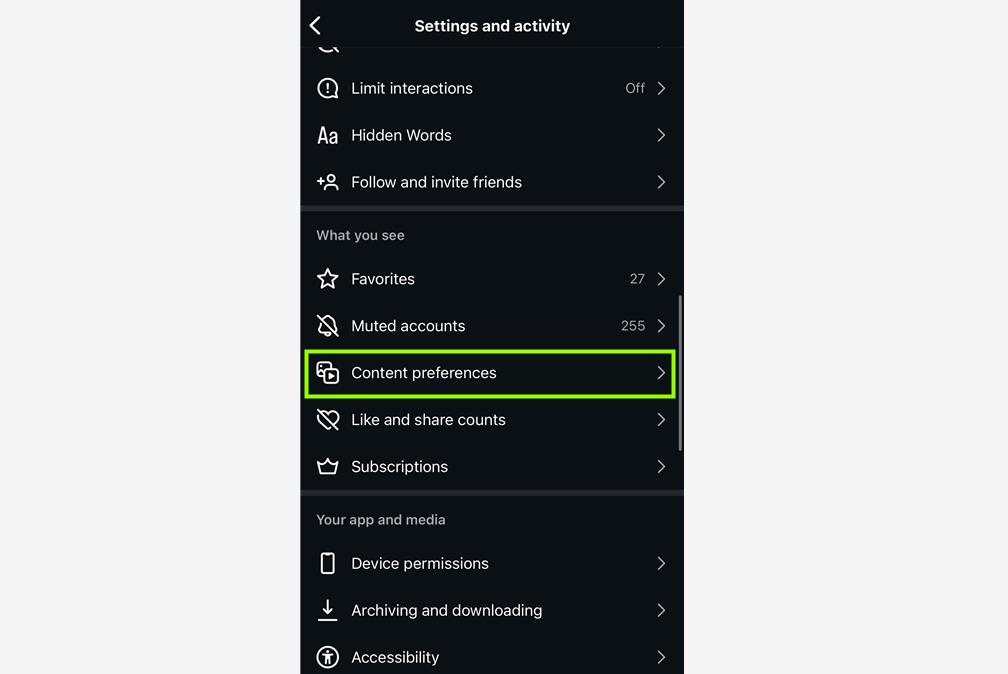Click the Subscriptions crown icon

point(328,466)
